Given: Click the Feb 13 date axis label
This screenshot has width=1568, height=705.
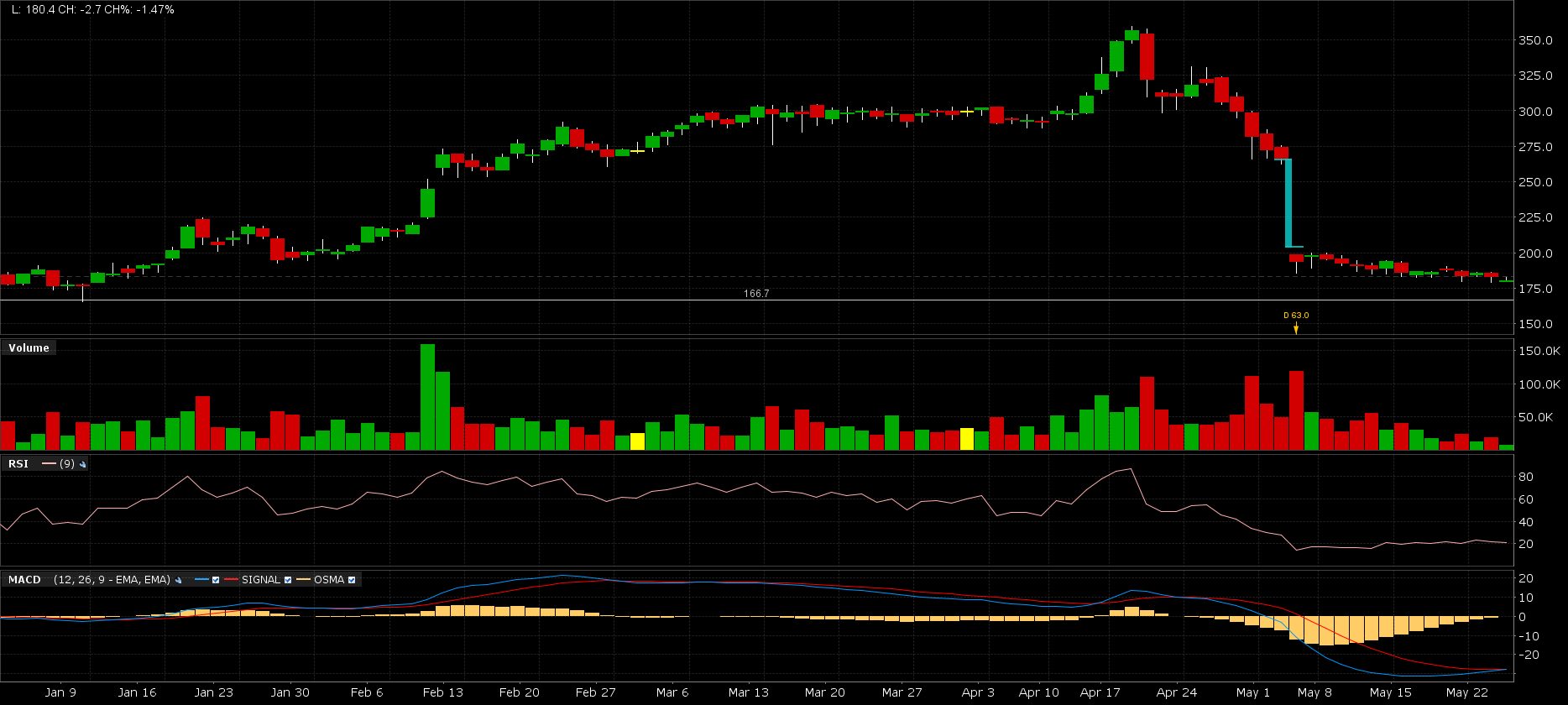Looking at the screenshot, I should pos(442,692).
